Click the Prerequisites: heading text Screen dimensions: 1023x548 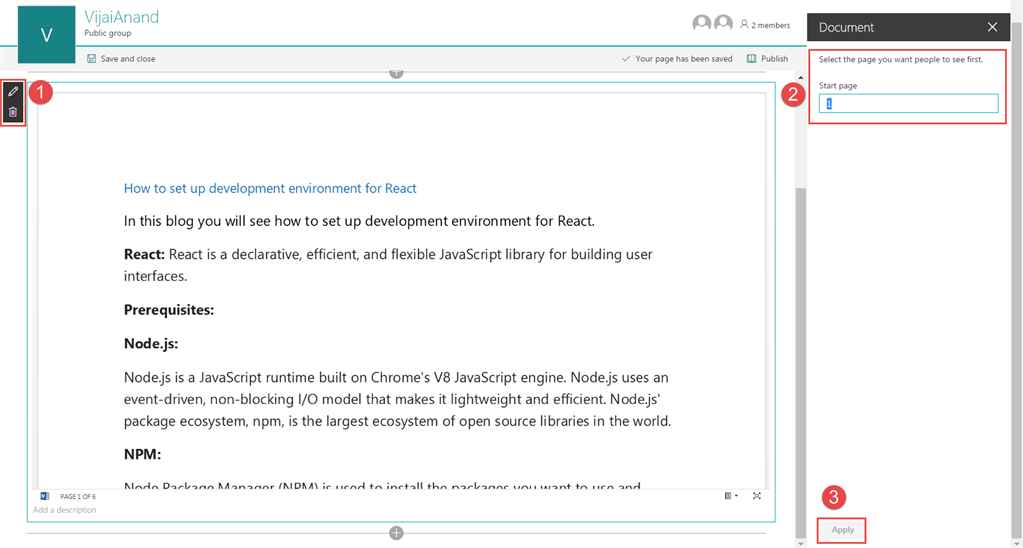(169, 310)
